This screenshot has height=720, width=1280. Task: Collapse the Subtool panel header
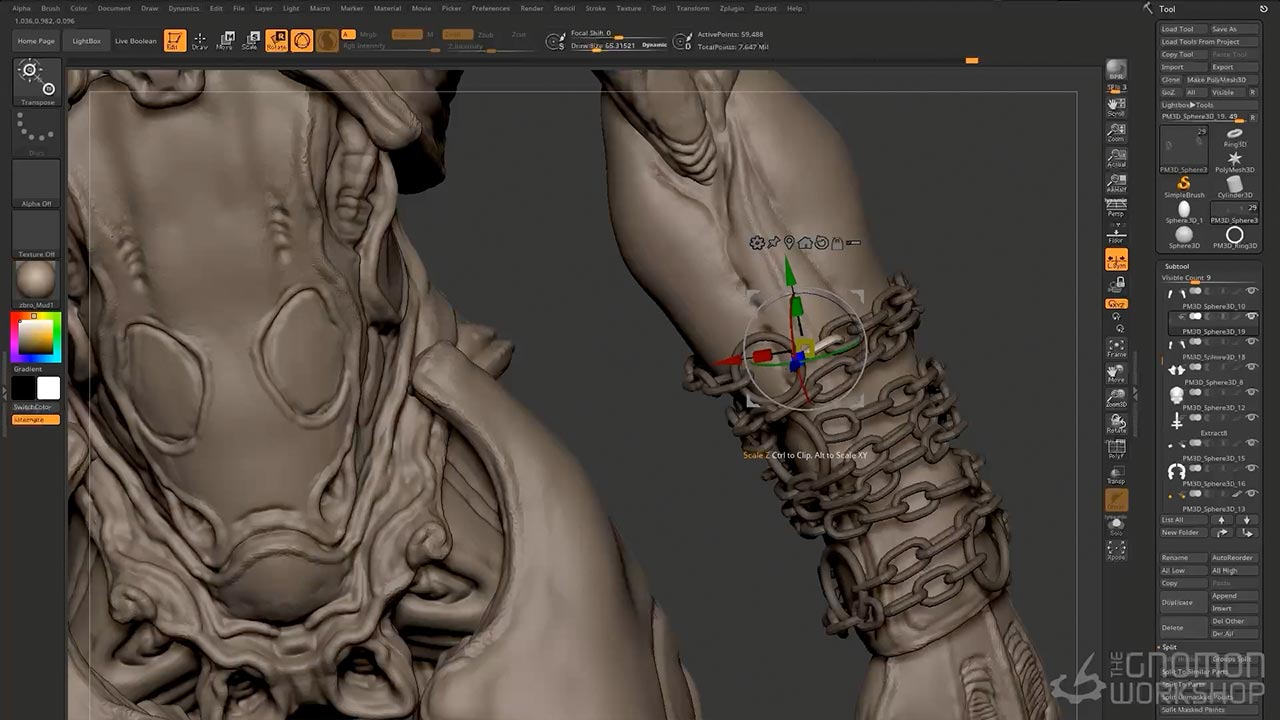(1176, 266)
